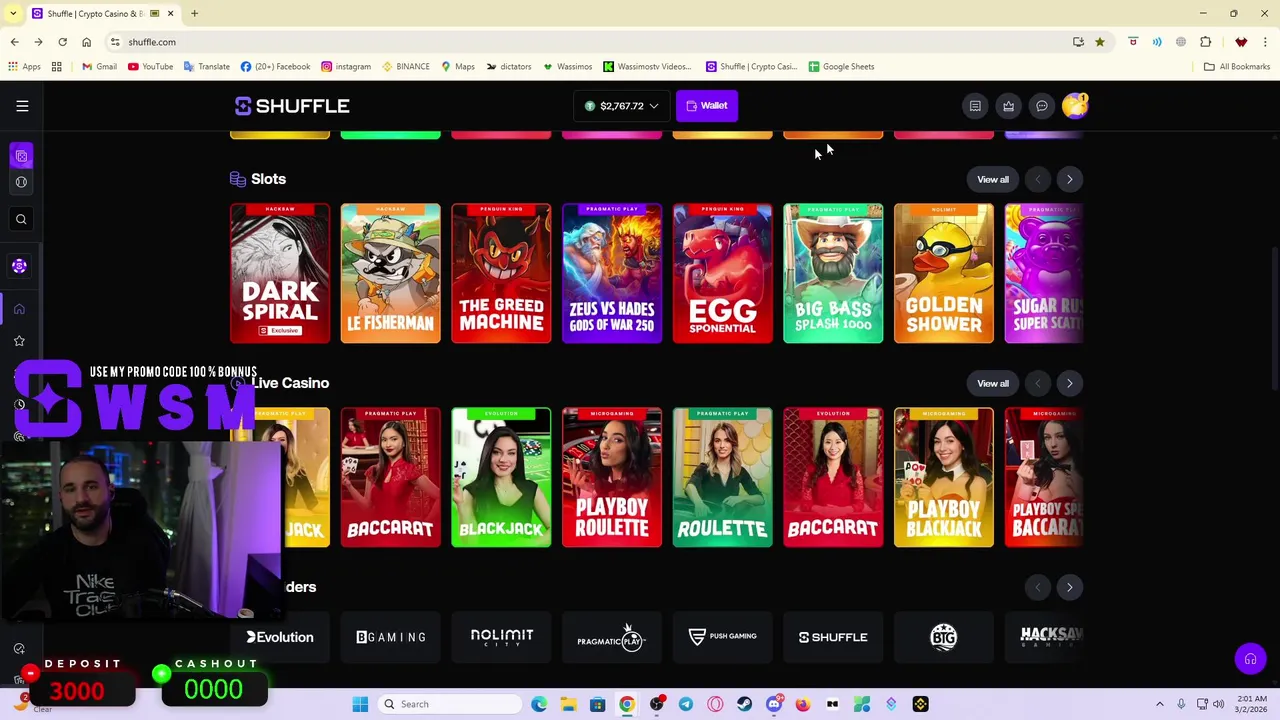Screen dimensions: 1280x720
Task: Open the All Bookmarks folder
Action: point(1237,66)
